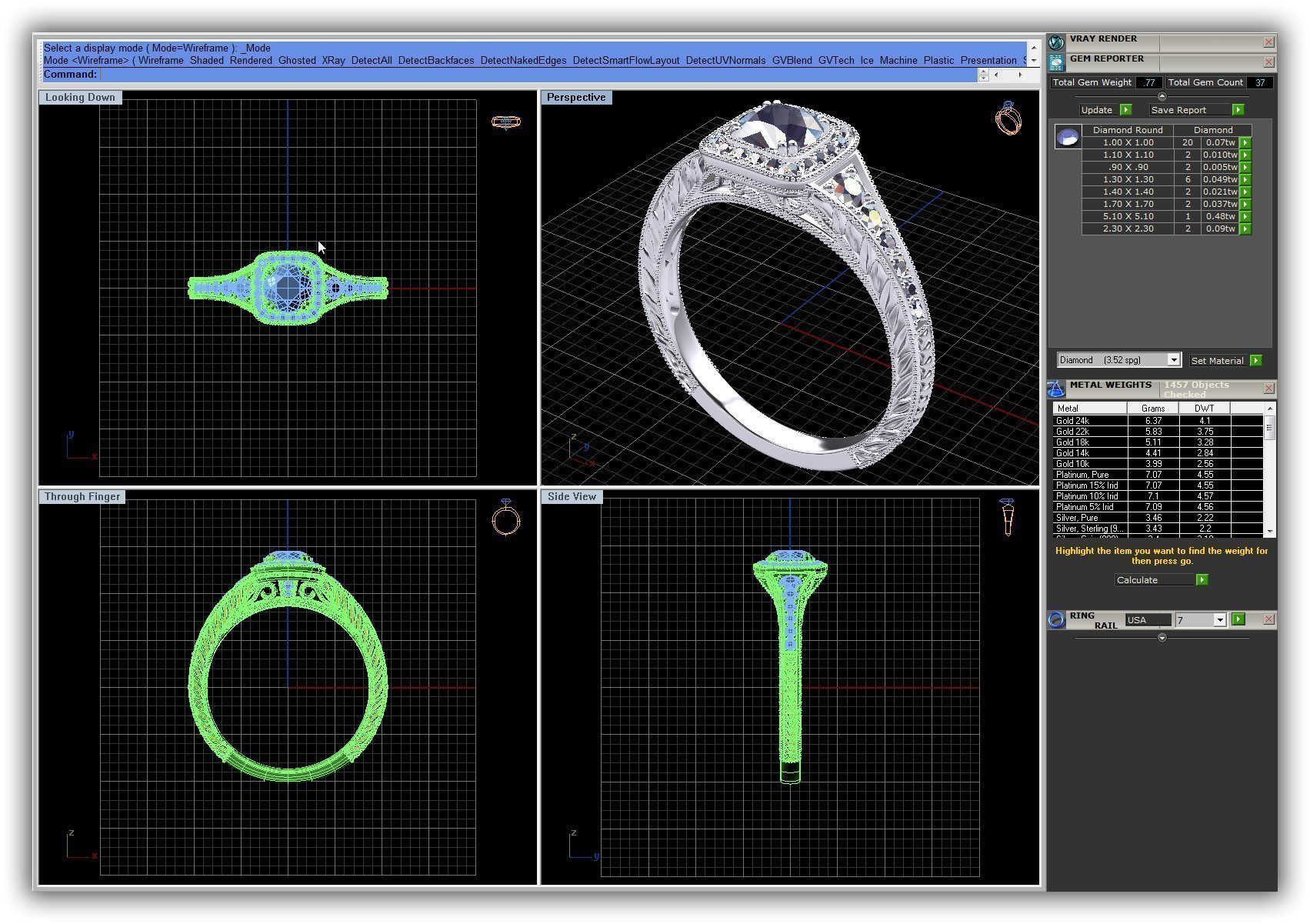The image size is (1310, 924).
Task: Click the ring icon in Looking Down viewport
Action: [x=506, y=122]
